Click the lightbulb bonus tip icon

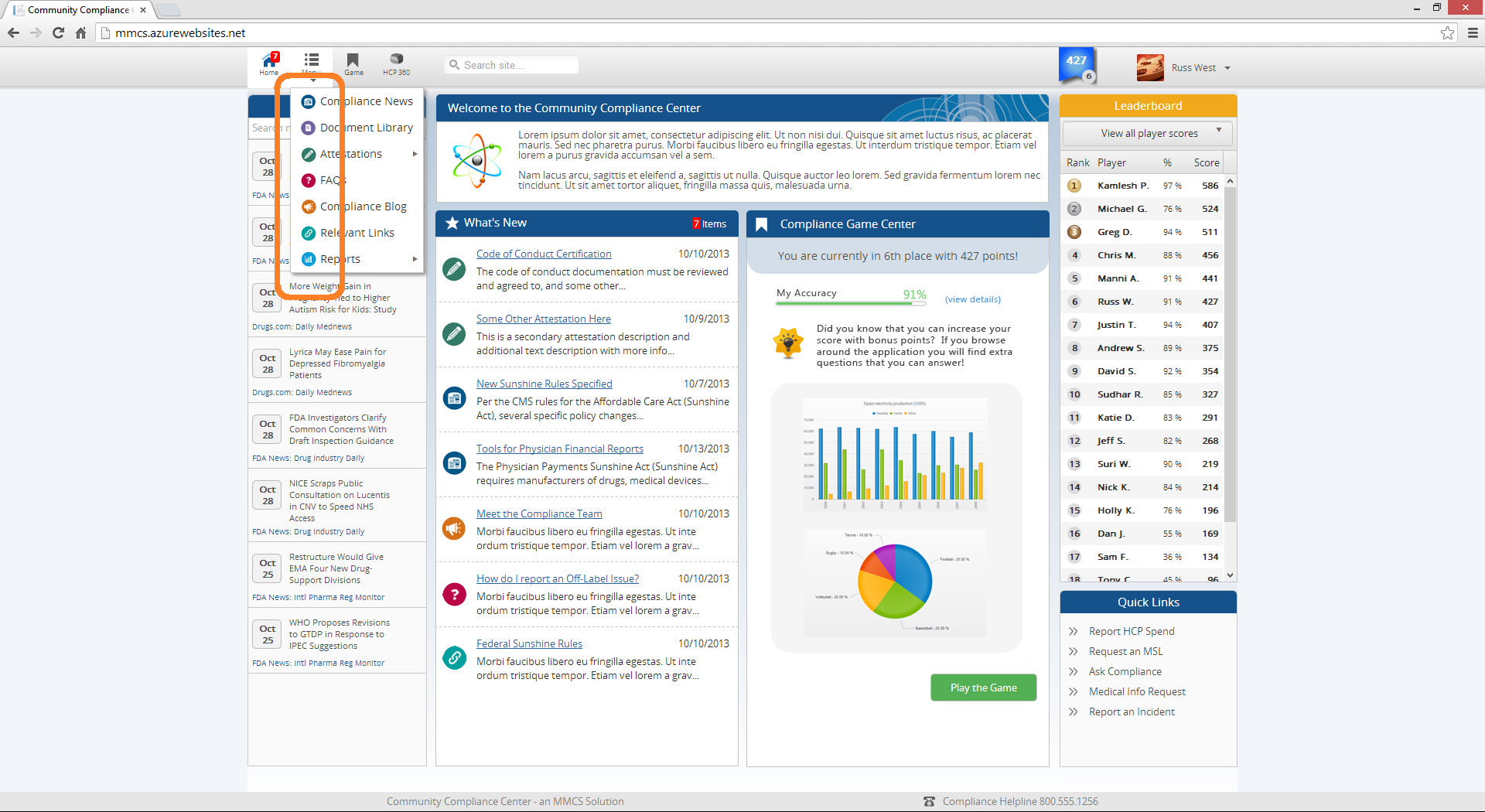tap(788, 343)
